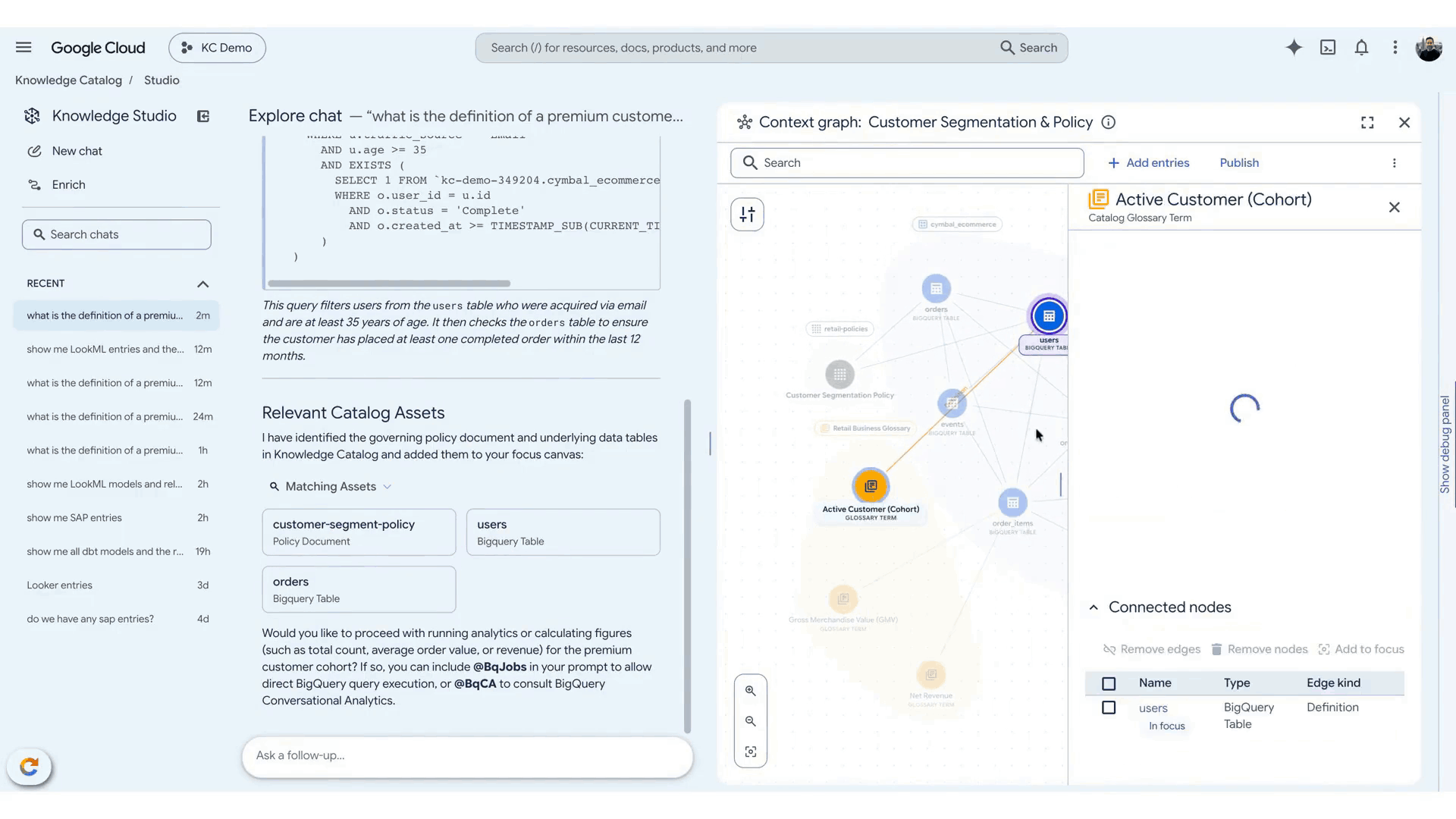Click the context graph info icon
This screenshot has width=1456, height=819.
(1108, 122)
